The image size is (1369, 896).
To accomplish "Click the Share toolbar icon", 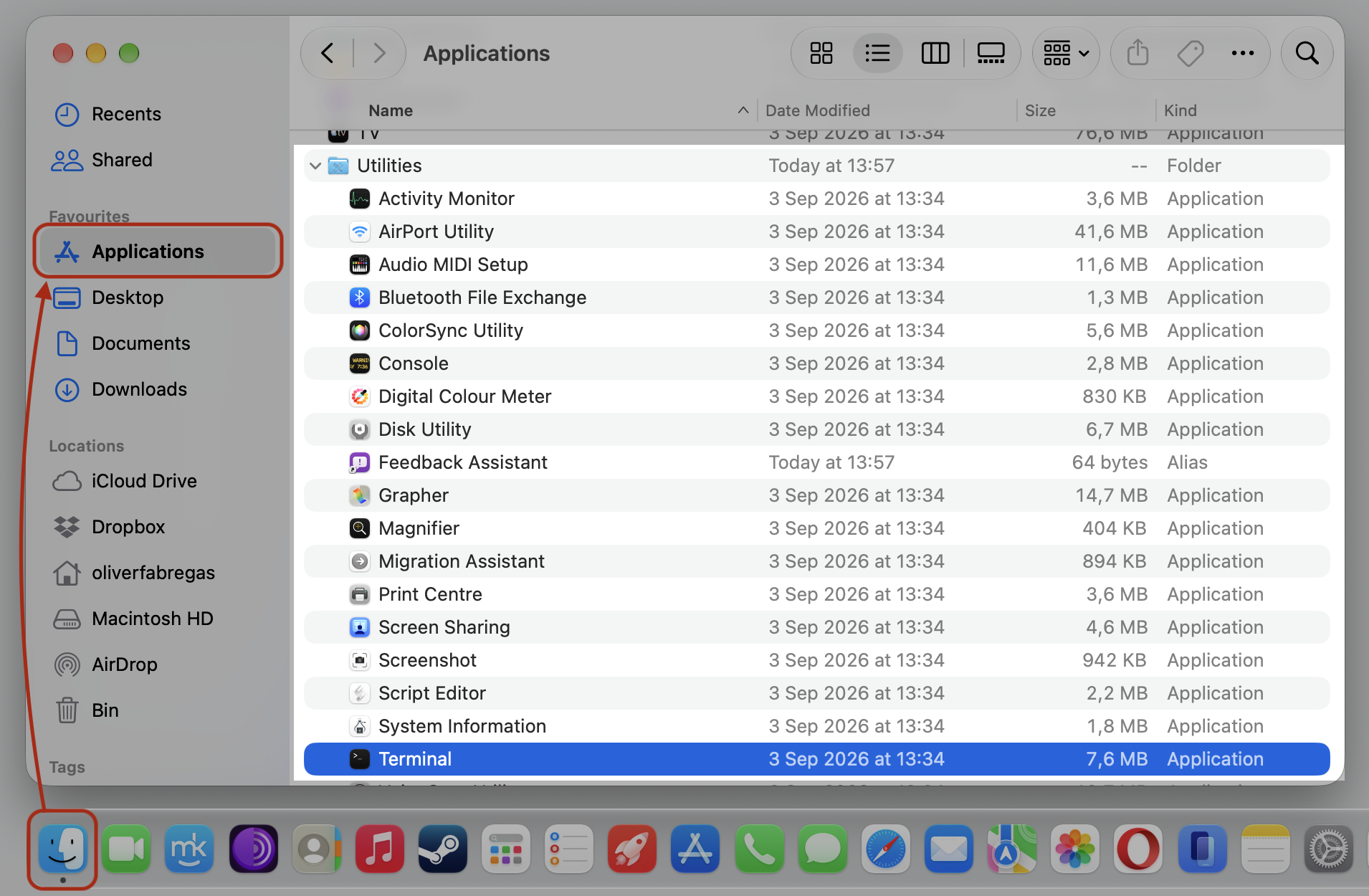I will tap(1137, 53).
